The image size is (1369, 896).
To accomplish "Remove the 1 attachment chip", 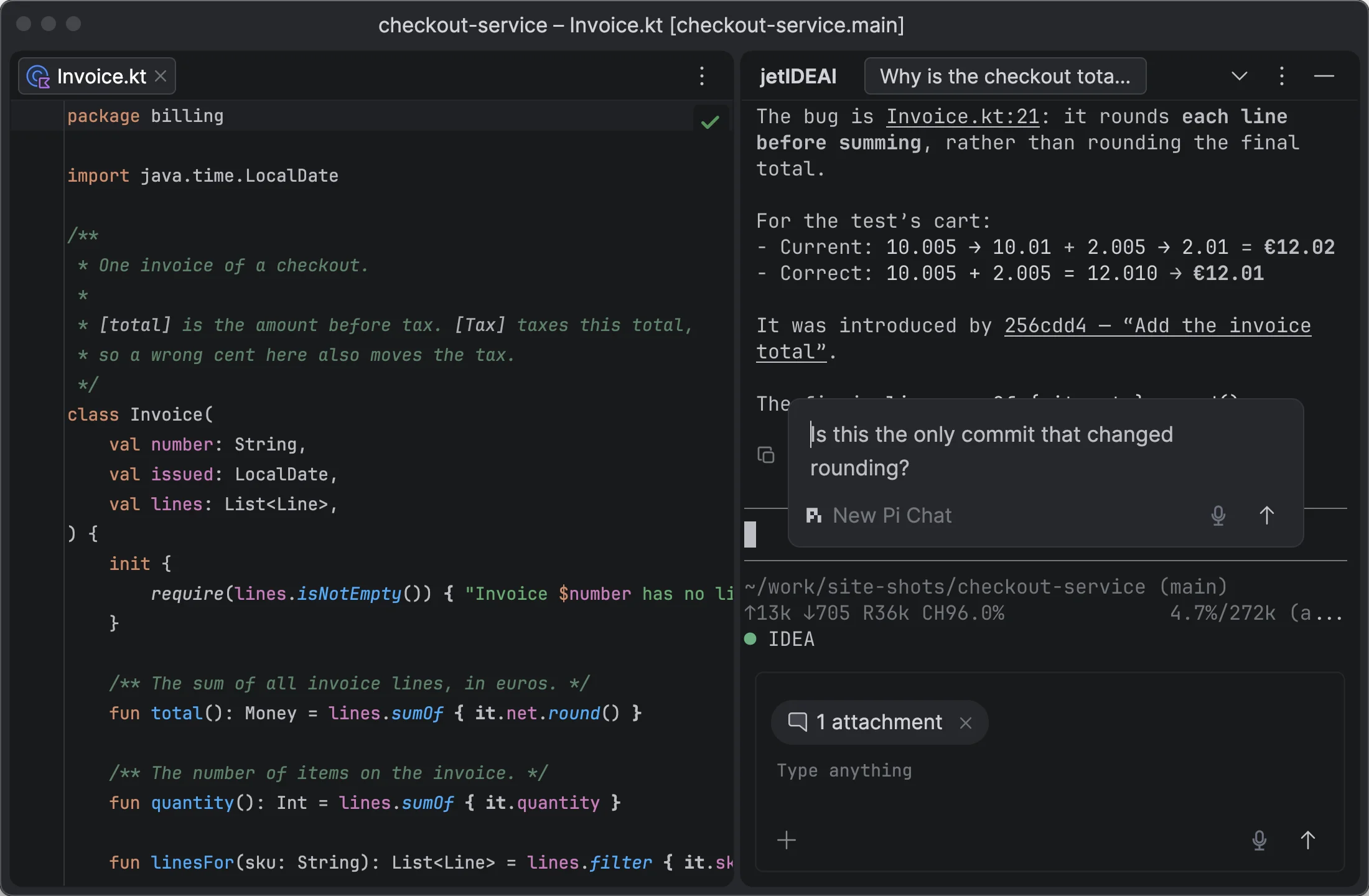I will [966, 722].
